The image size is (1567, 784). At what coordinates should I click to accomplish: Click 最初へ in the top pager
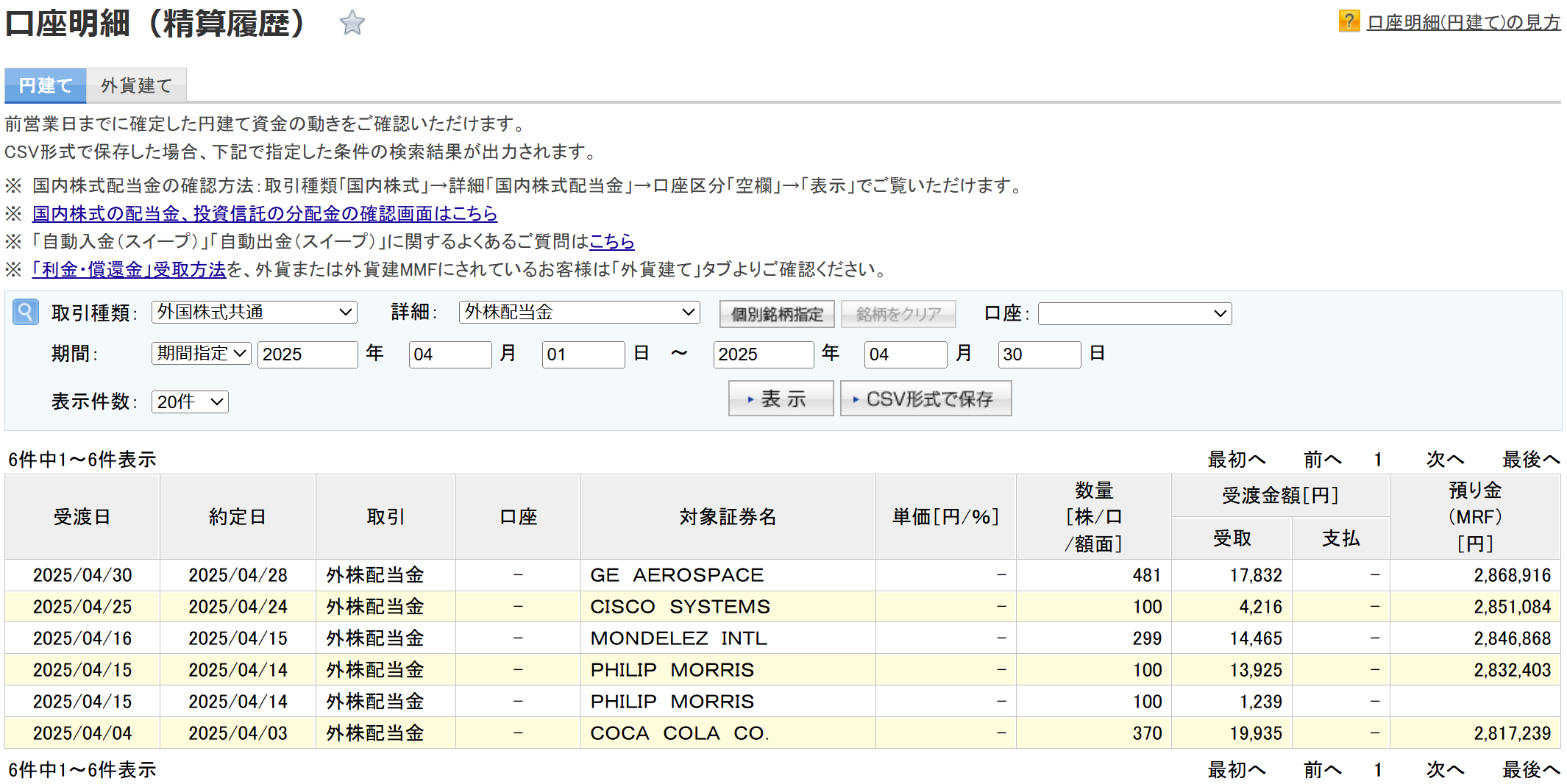pos(1237,460)
